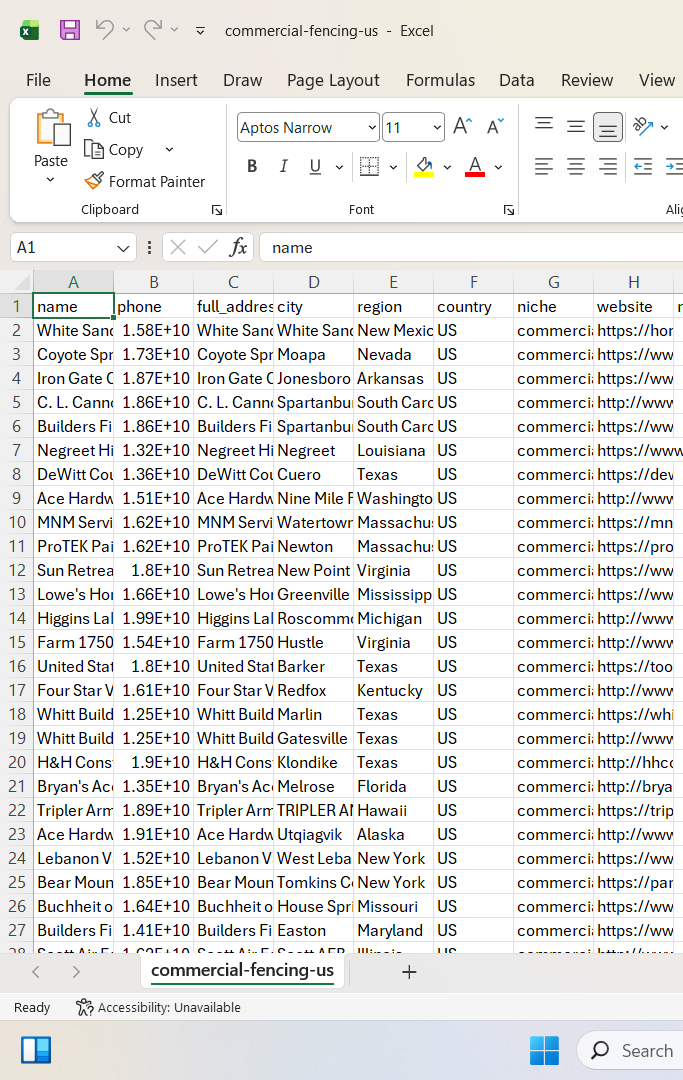The width and height of the screenshot is (683, 1080).
Task: Open Font settings dialog launcher
Action: tap(509, 210)
